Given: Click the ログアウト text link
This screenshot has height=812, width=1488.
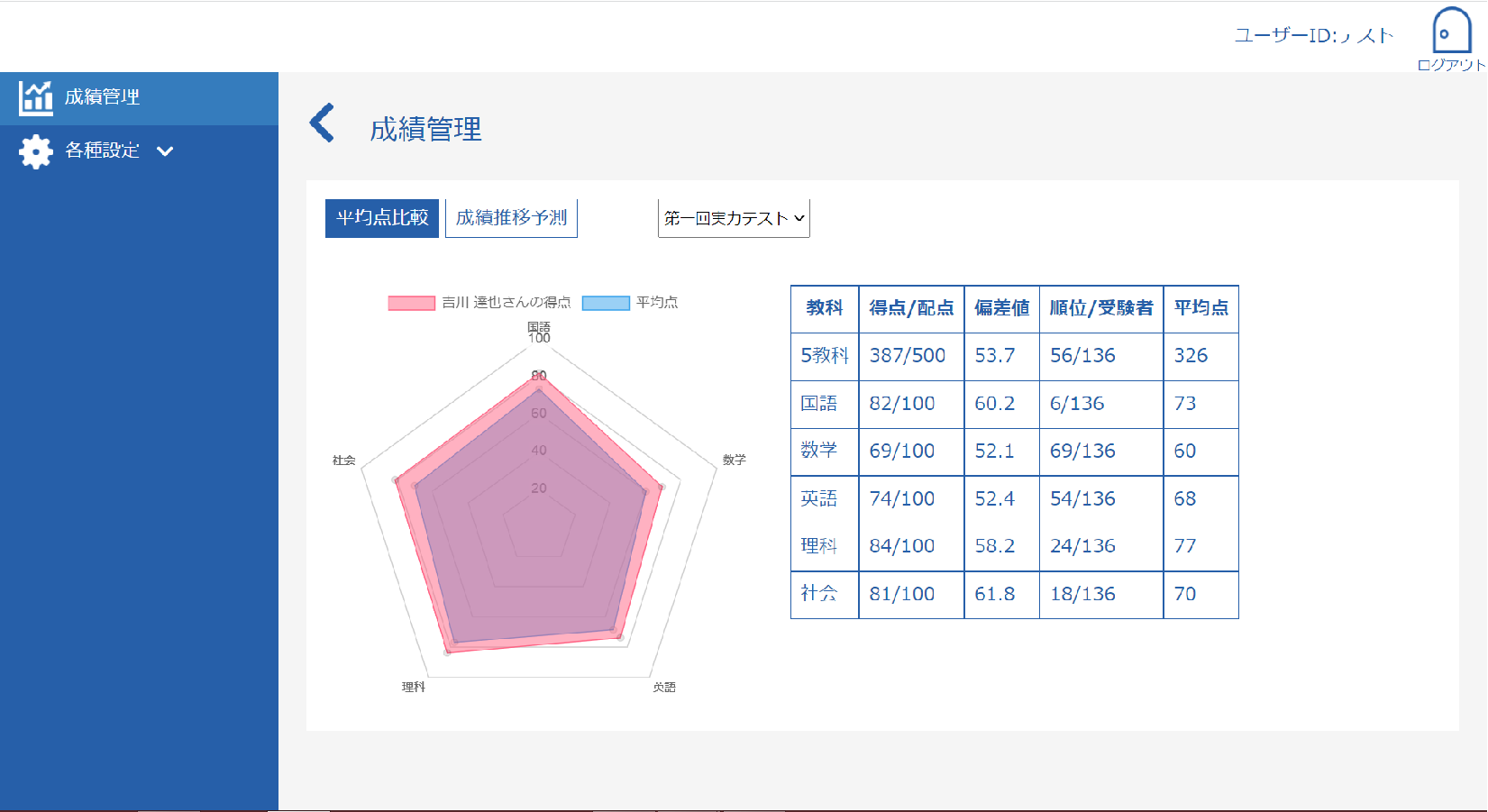Looking at the screenshot, I should click(x=1450, y=65).
